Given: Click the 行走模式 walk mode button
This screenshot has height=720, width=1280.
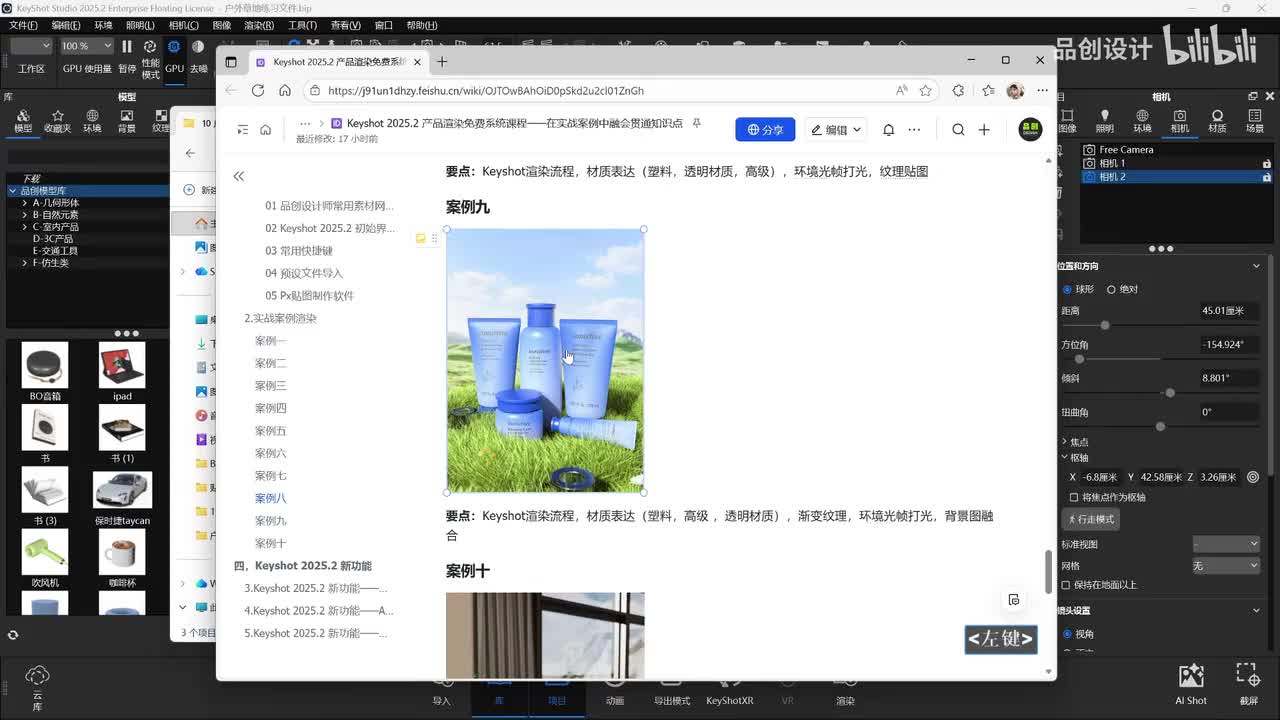Looking at the screenshot, I should pyautogui.click(x=1091, y=519).
